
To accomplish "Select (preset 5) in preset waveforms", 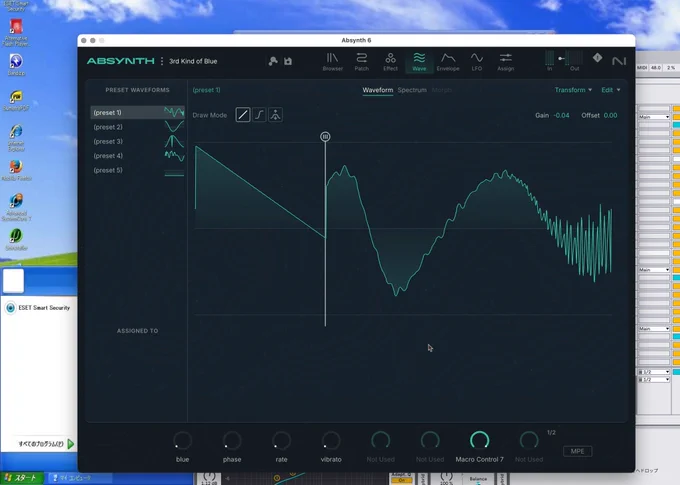I will coord(137,170).
